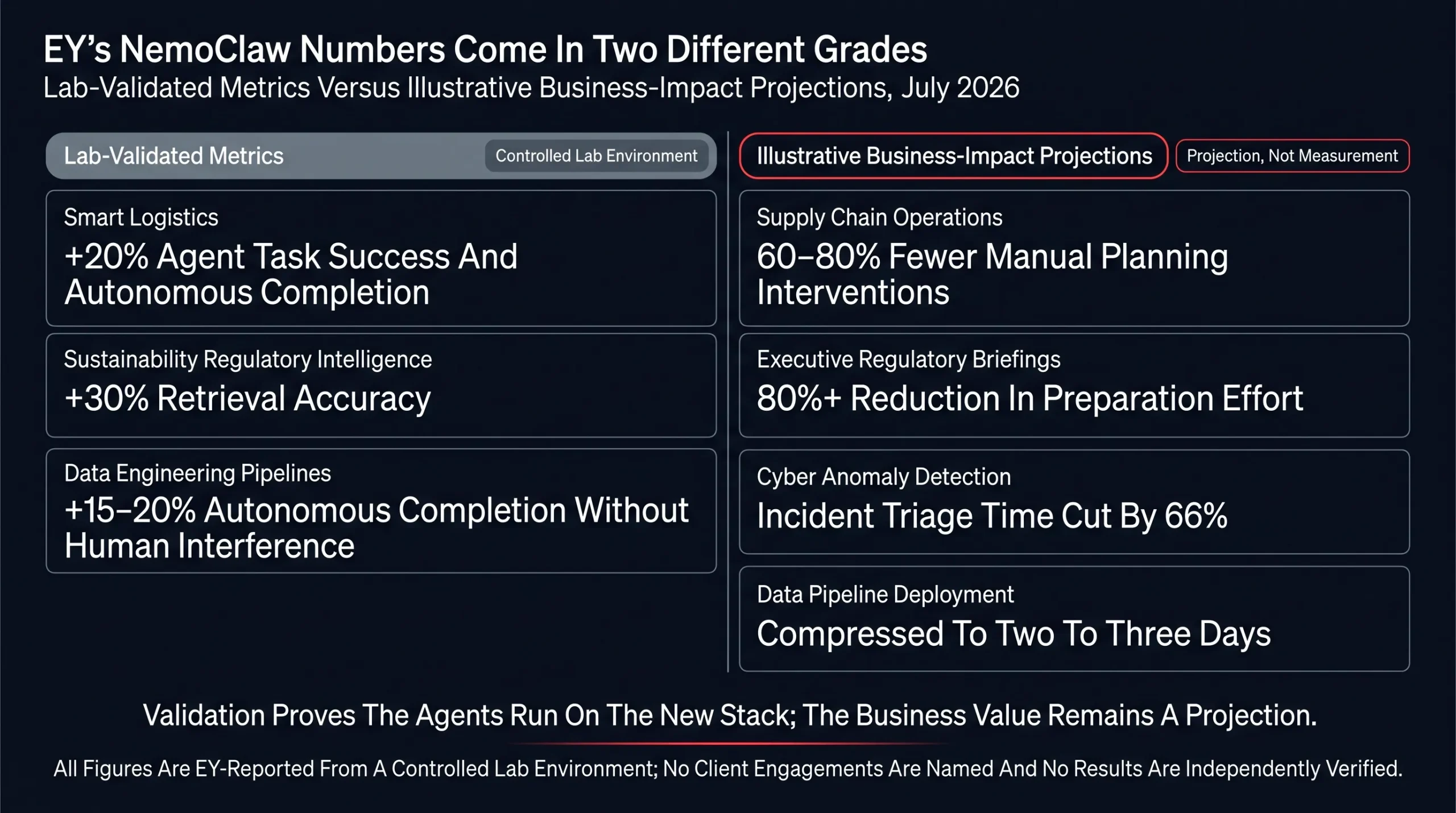Open the Smart Logistics metric card
The width and height of the screenshot is (1456, 813).
coord(380,258)
